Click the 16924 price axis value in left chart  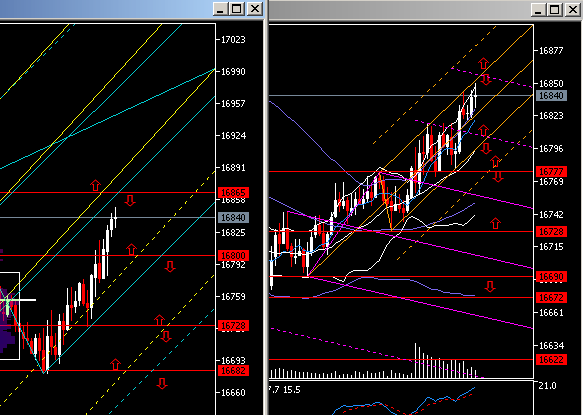pyautogui.click(x=233, y=136)
